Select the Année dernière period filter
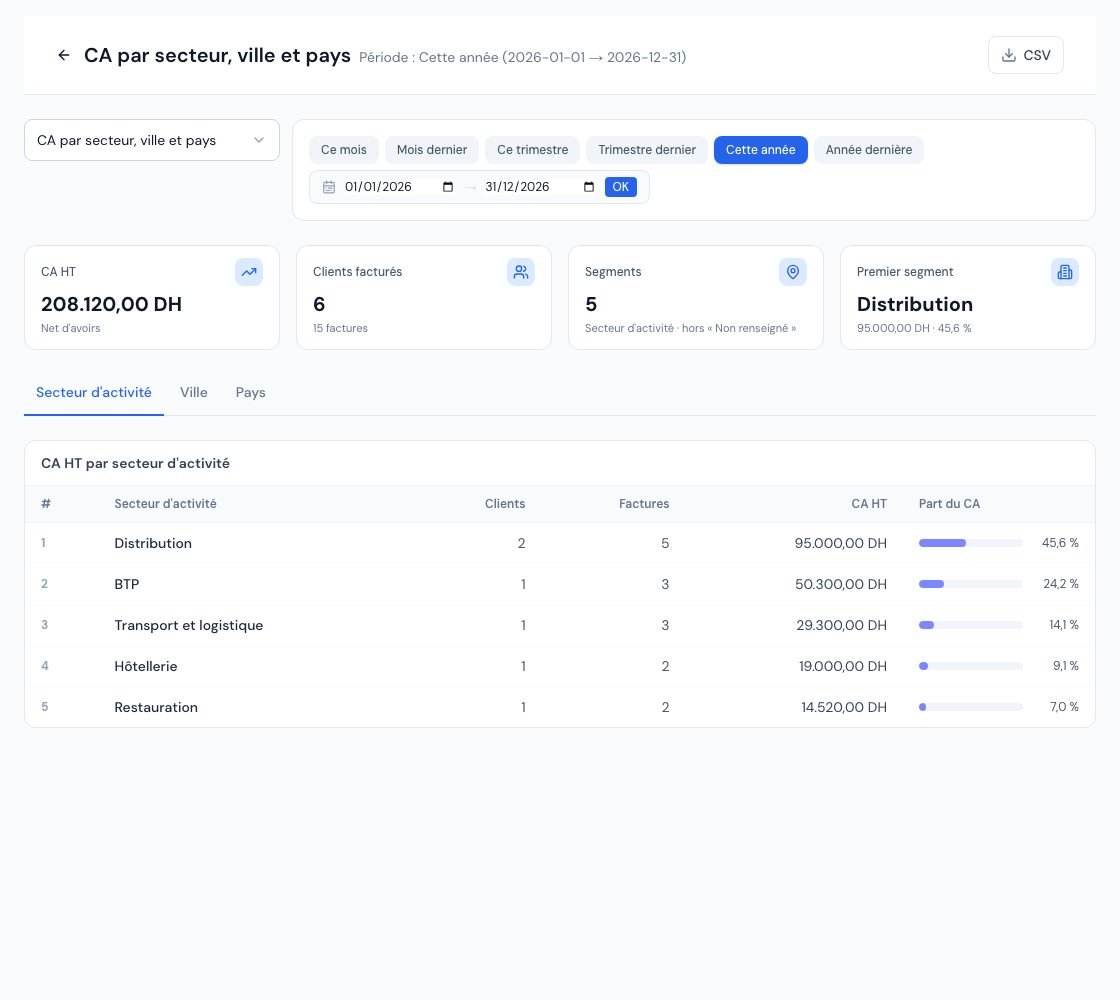This screenshot has width=1120, height=1000. (869, 150)
